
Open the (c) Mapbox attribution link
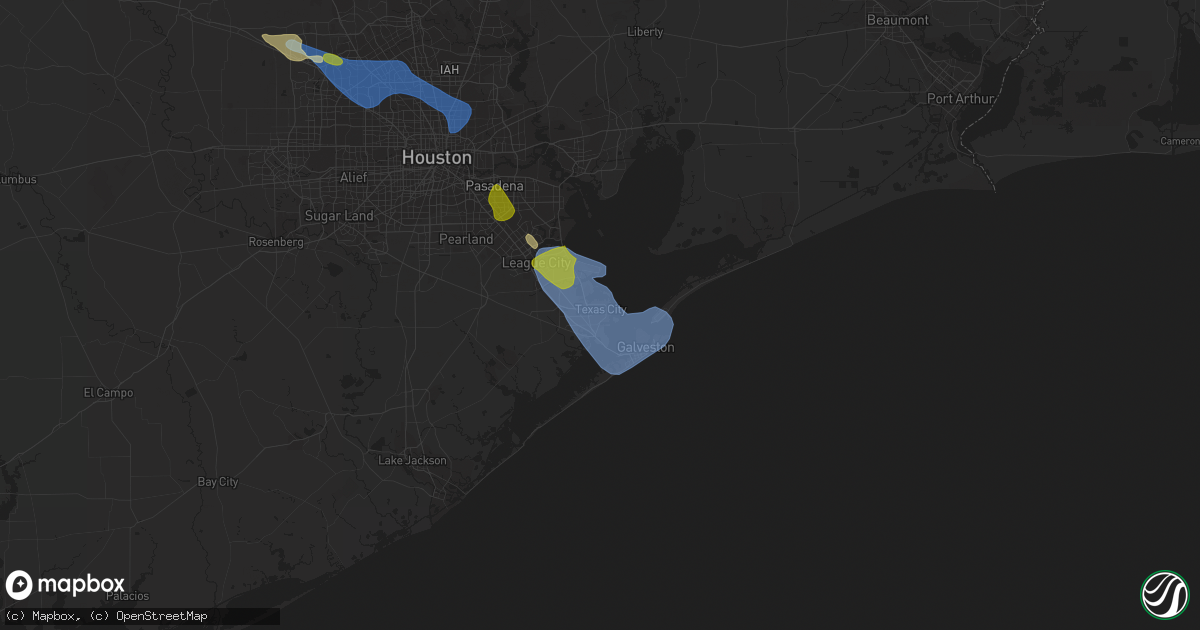coord(44,616)
